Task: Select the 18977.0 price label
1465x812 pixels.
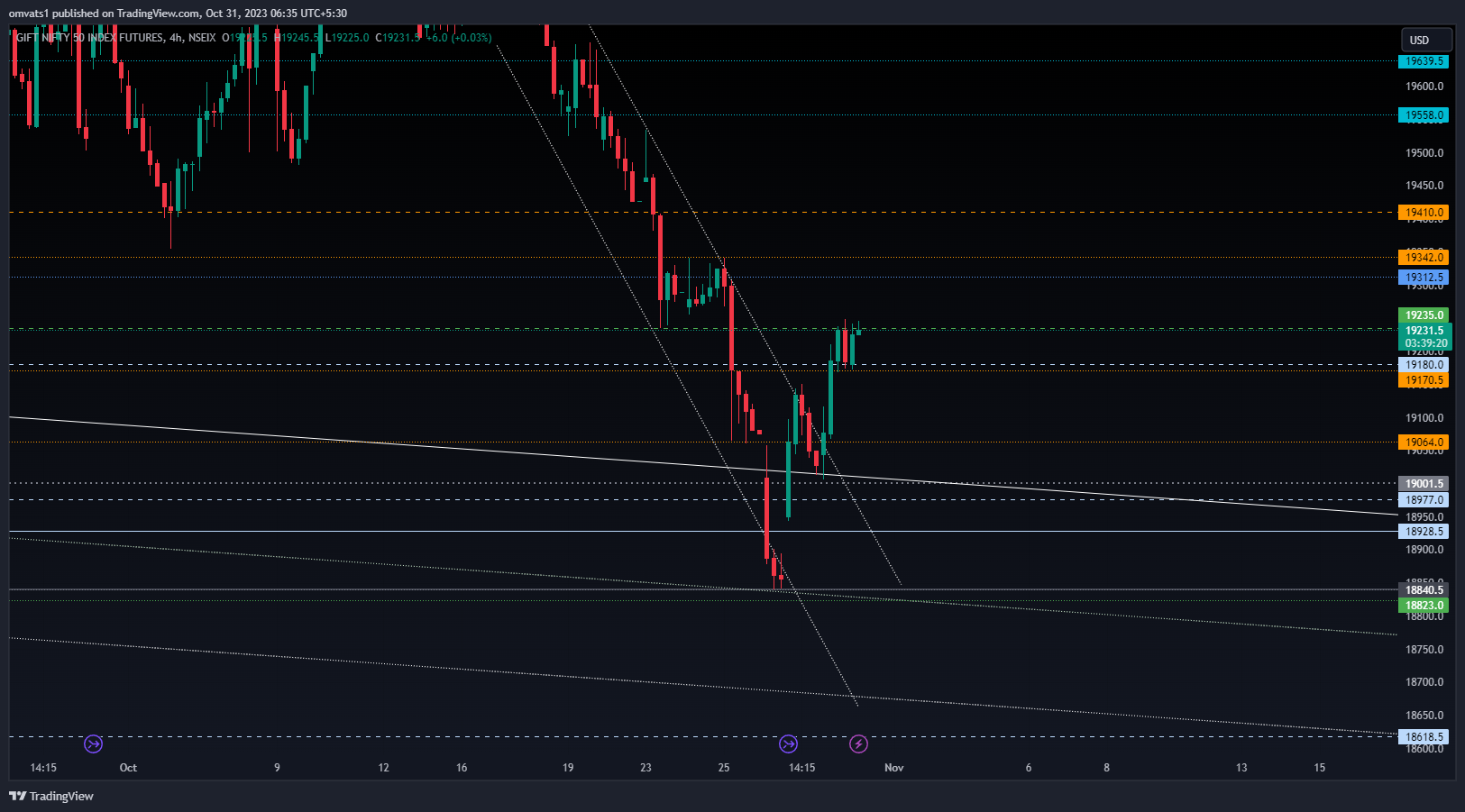Action: [x=1424, y=500]
